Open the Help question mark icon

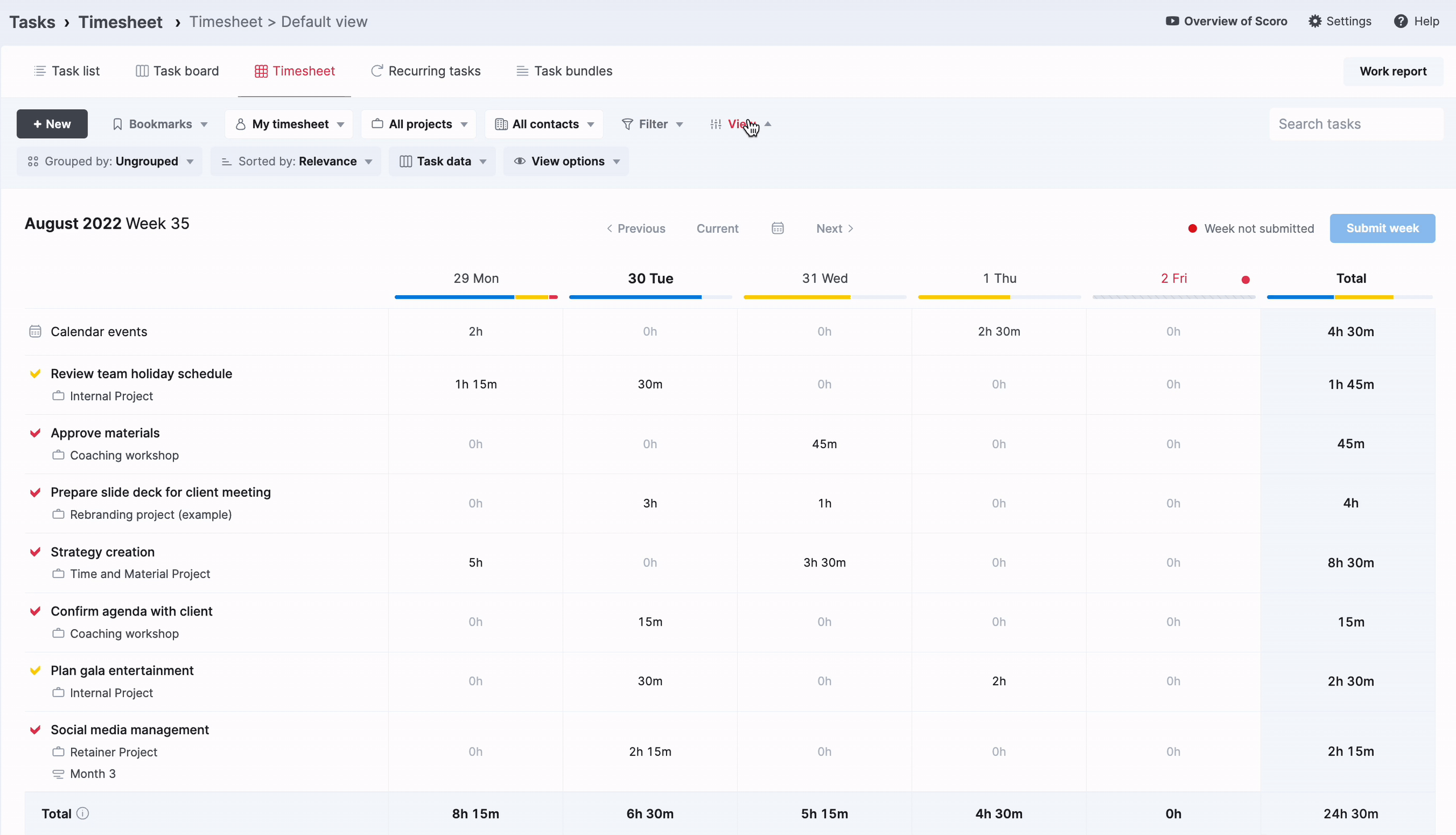[x=1400, y=21]
